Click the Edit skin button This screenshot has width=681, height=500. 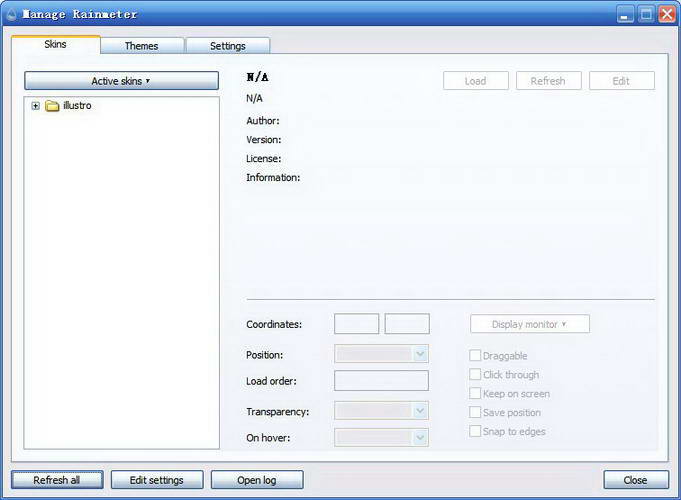pyautogui.click(x=621, y=81)
